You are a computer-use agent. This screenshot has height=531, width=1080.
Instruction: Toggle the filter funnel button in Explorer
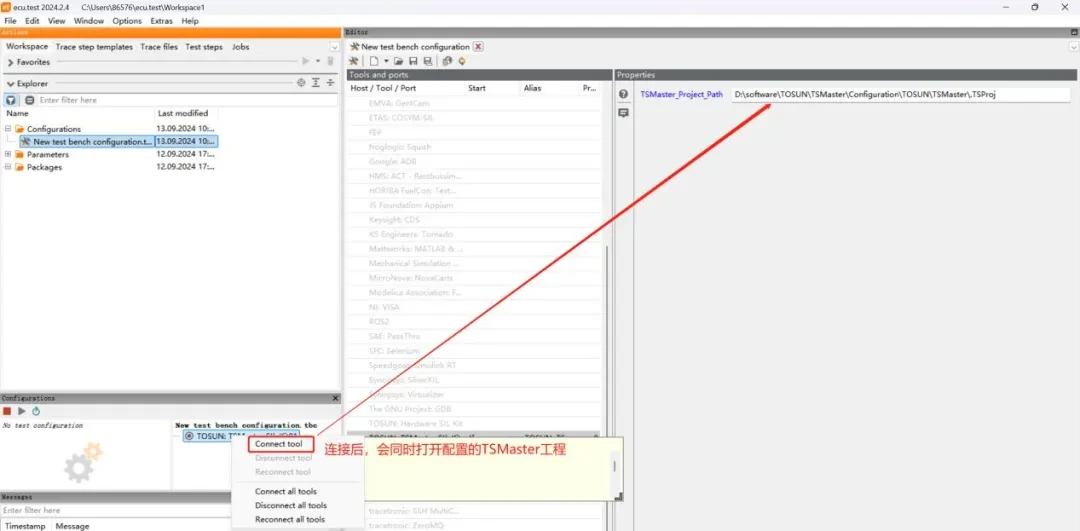click(11, 100)
